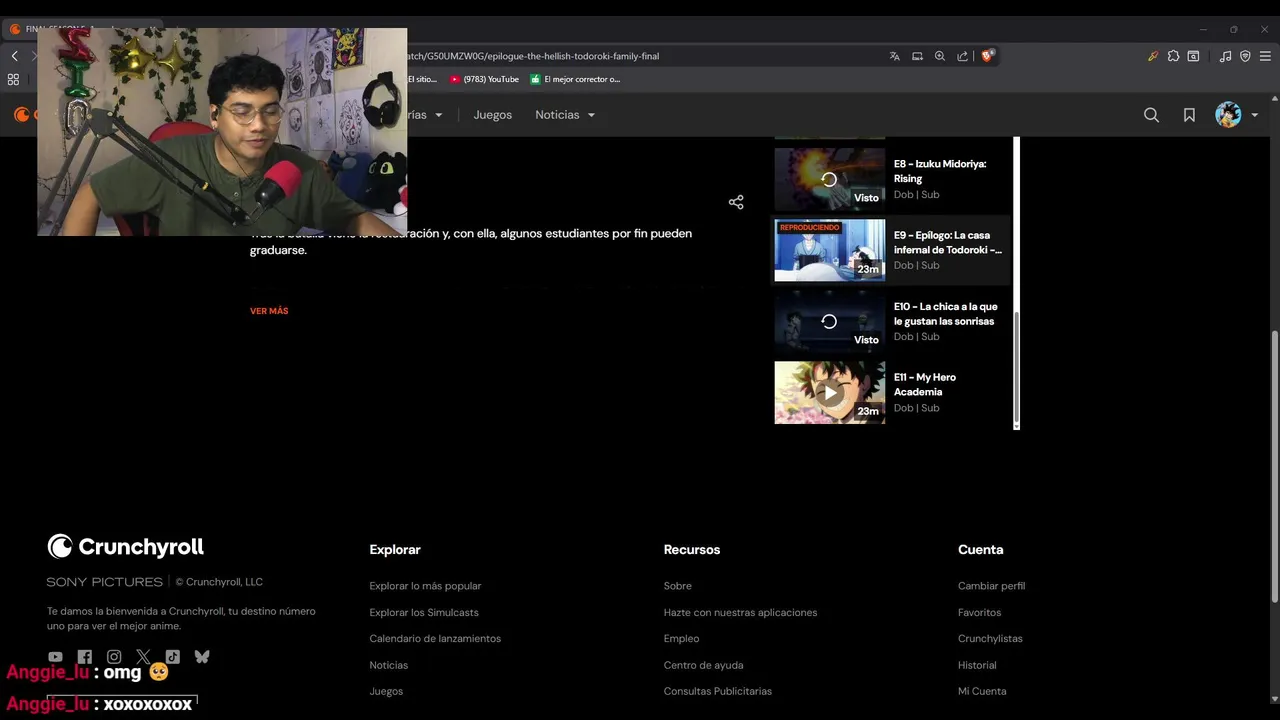The width and height of the screenshot is (1280, 720).
Task: Open Consultas Publicitarias link
Action: pyautogui.click(x=718, y=691)
